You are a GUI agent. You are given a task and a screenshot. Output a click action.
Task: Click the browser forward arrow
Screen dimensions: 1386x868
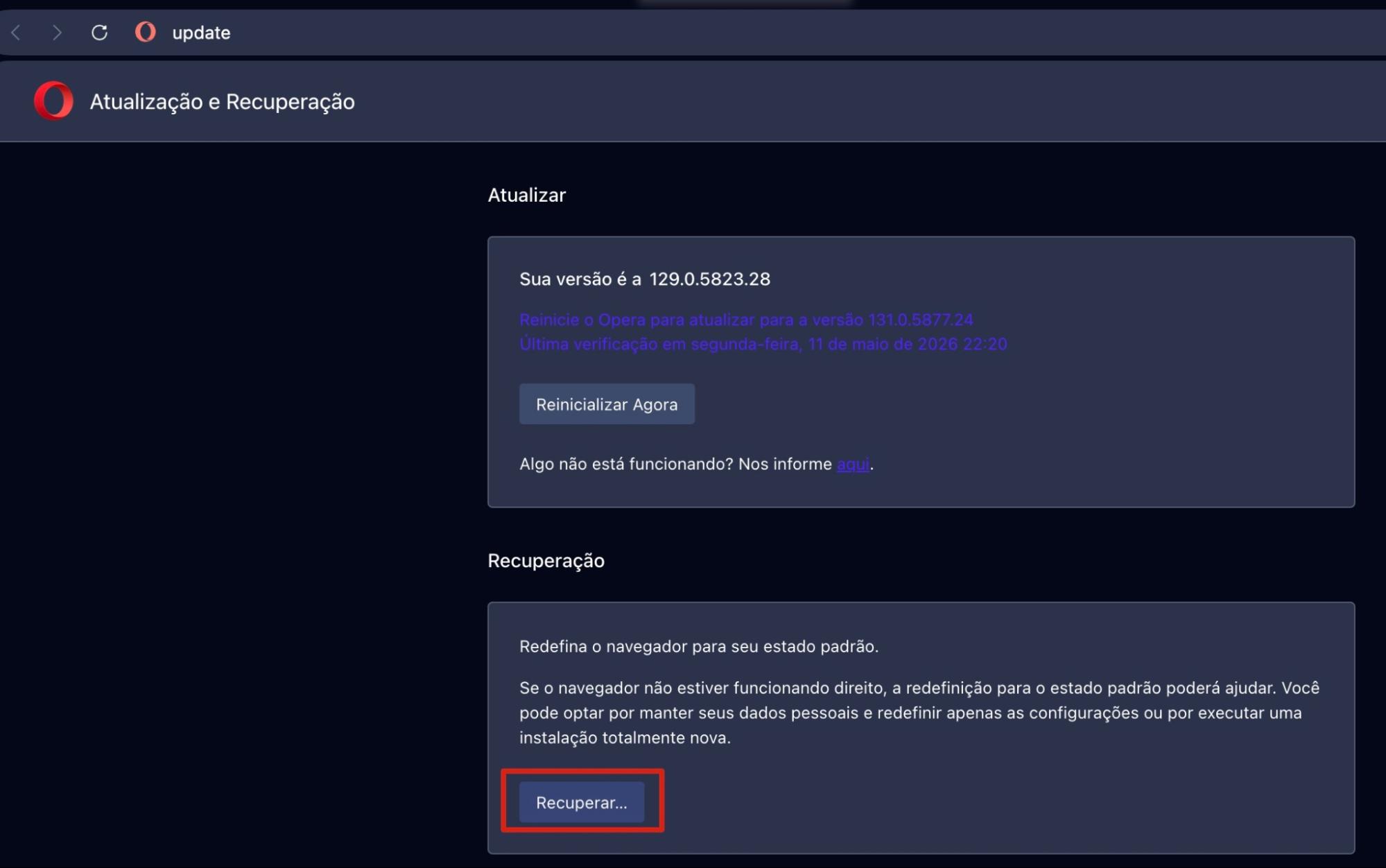tap(57, 33)
